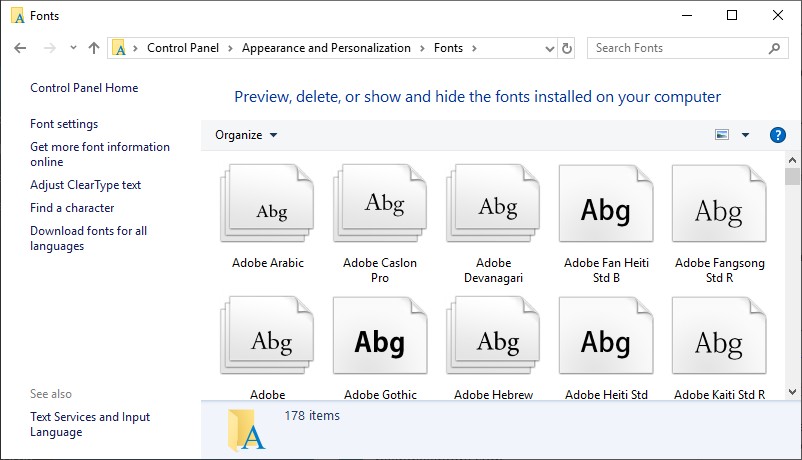Go back using the Back arrow
Viewport: 802px width, 460px height.
pos(20,48)
